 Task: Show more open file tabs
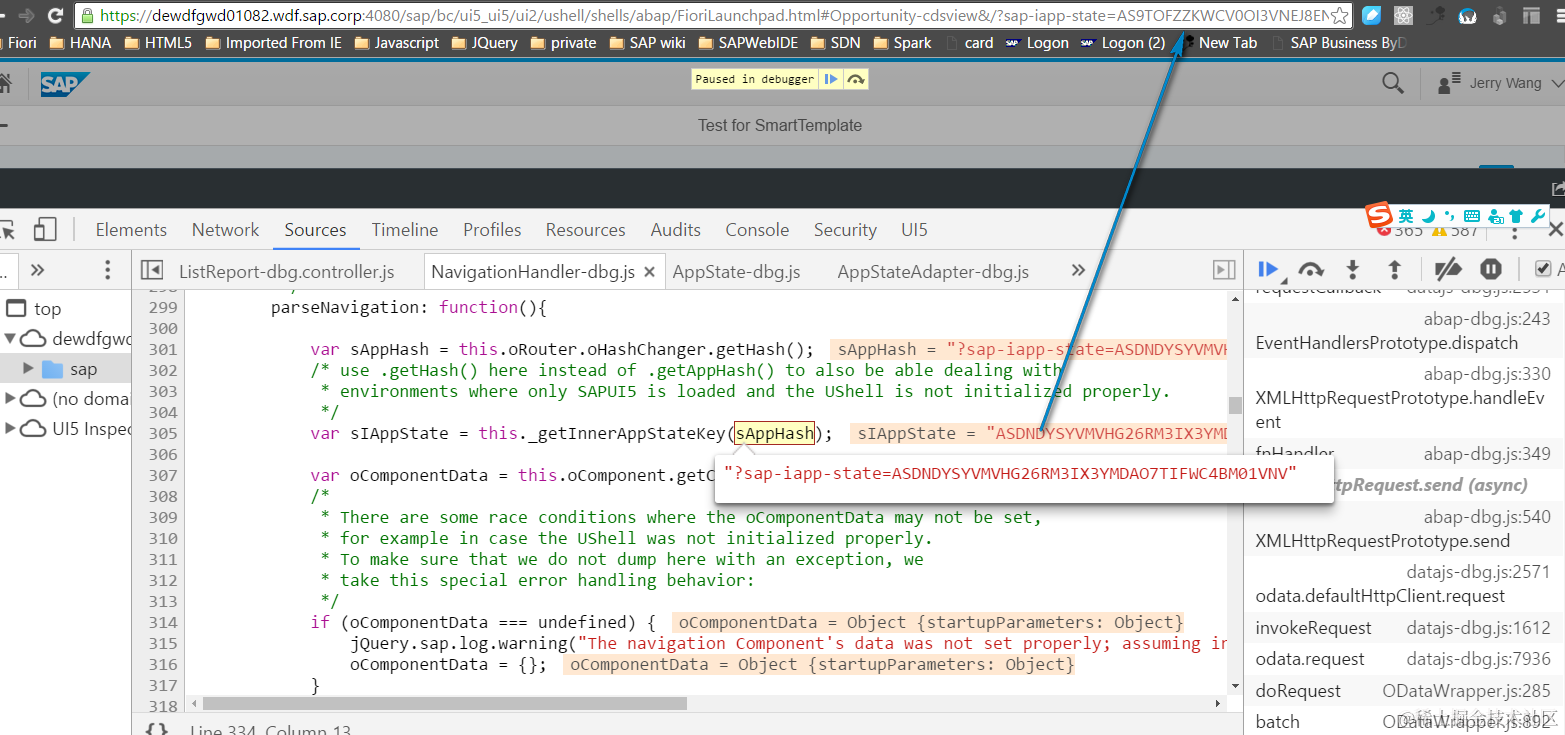pyautogui.click(x=1078, y=270)
